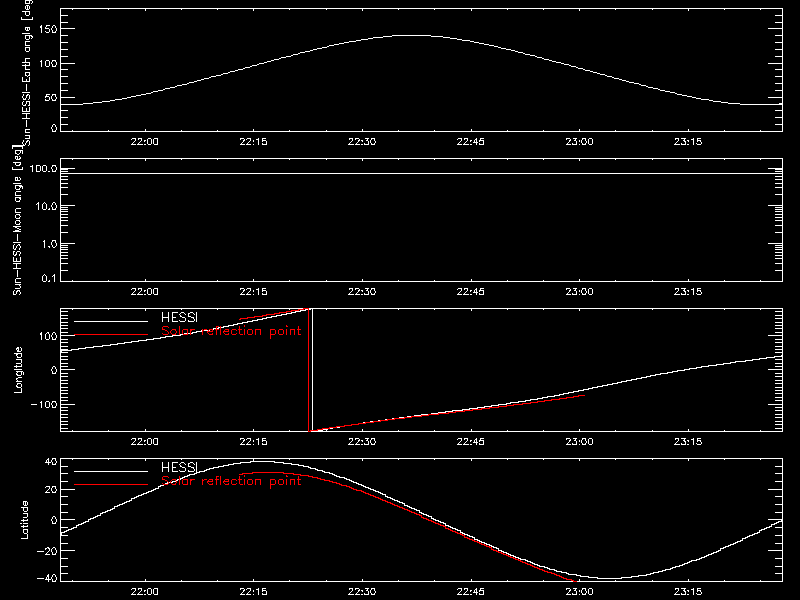Image resolution: width=800 pixels, height=600 pixels.
Task: Select red Solar reflection point legend in Longitude plot
Action: pyautogui.click(x=231, y=331)
